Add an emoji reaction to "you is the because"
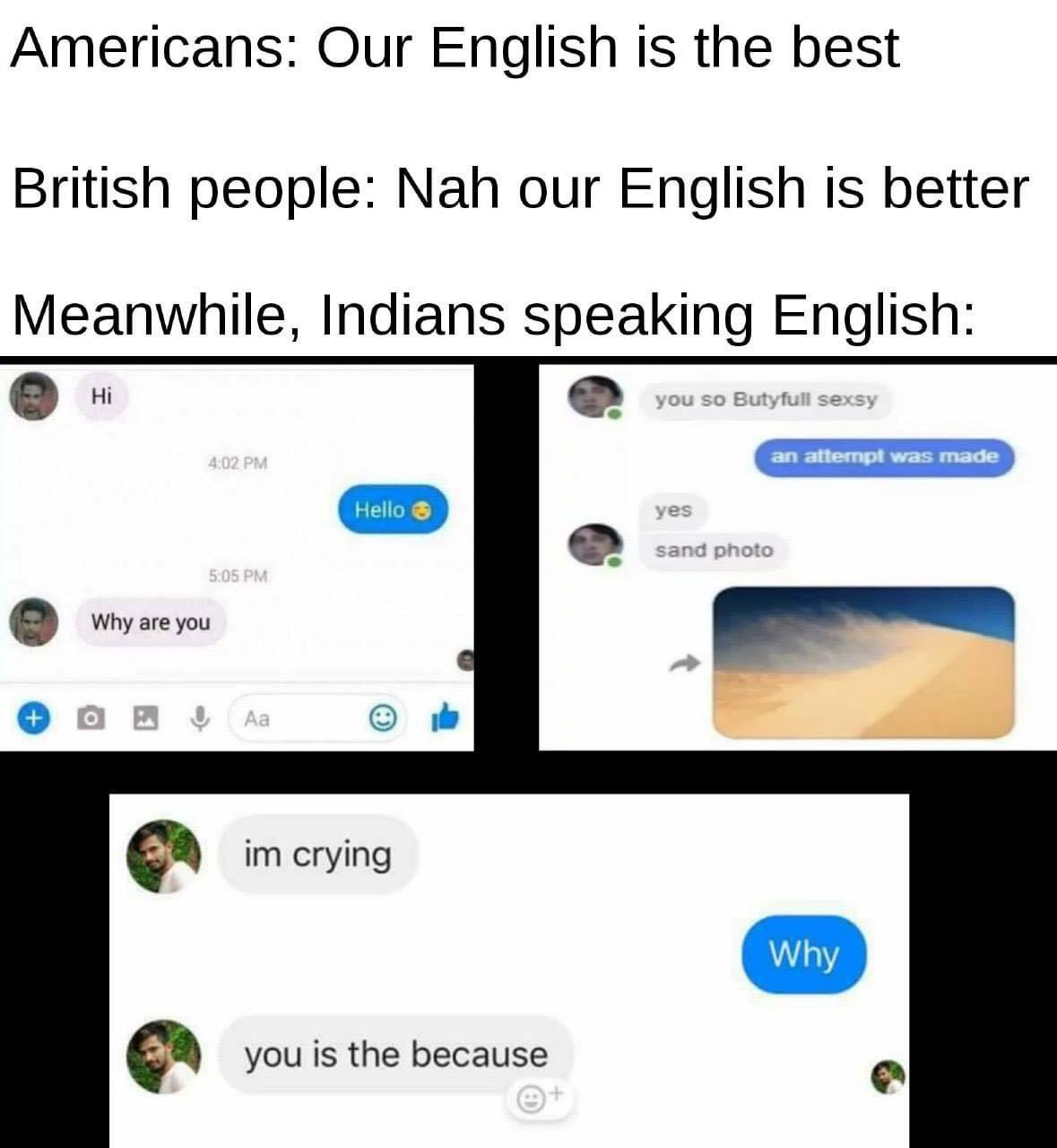 point(537,1096)
